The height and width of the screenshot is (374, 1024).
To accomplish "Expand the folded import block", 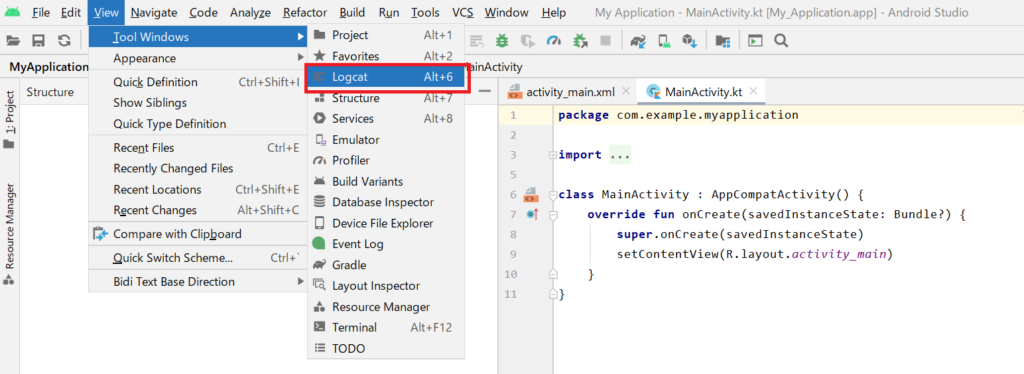I will [552, 155].
